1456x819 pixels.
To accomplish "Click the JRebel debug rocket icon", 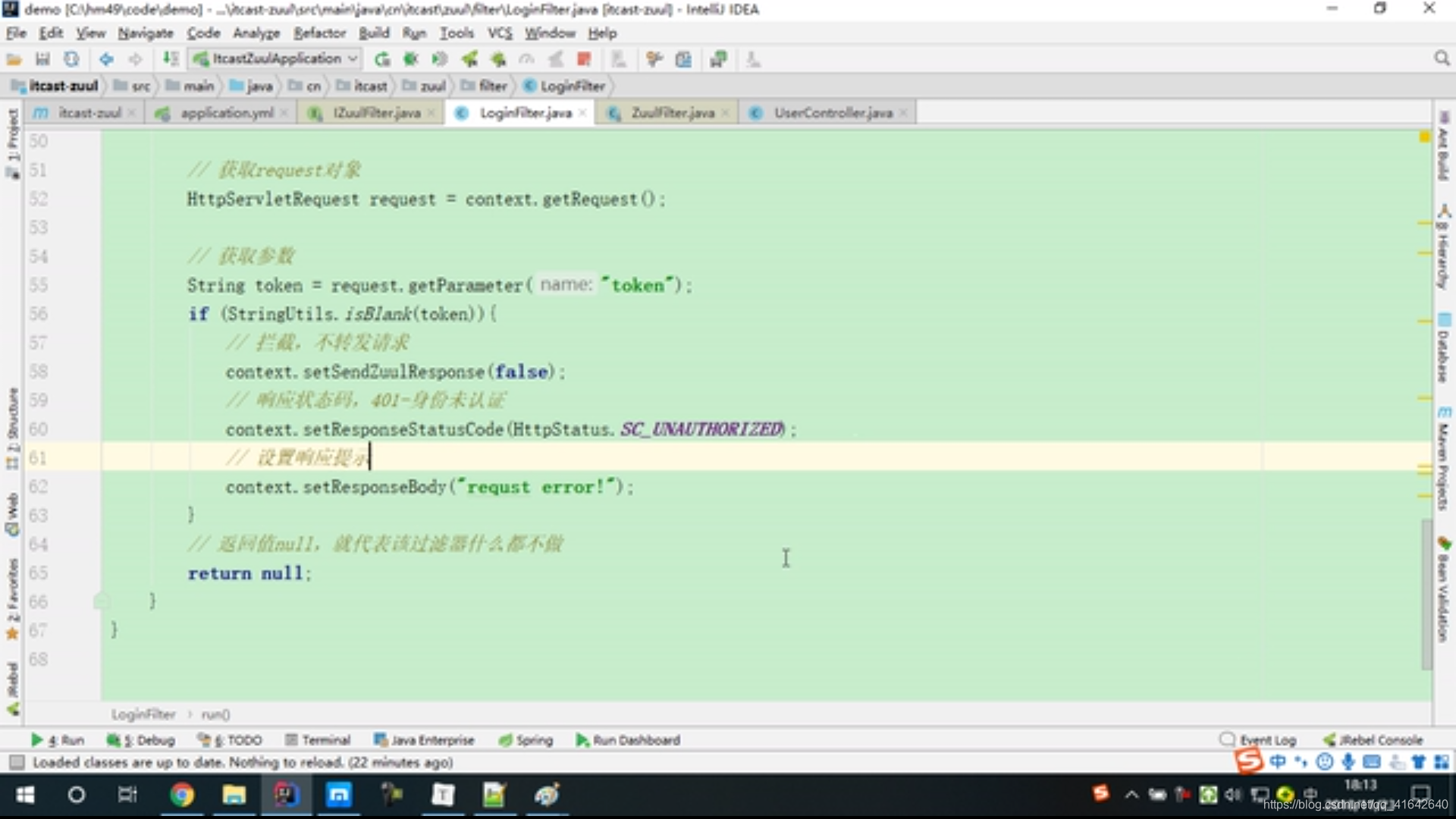I will pyautogui.click(x=498, y=59).
